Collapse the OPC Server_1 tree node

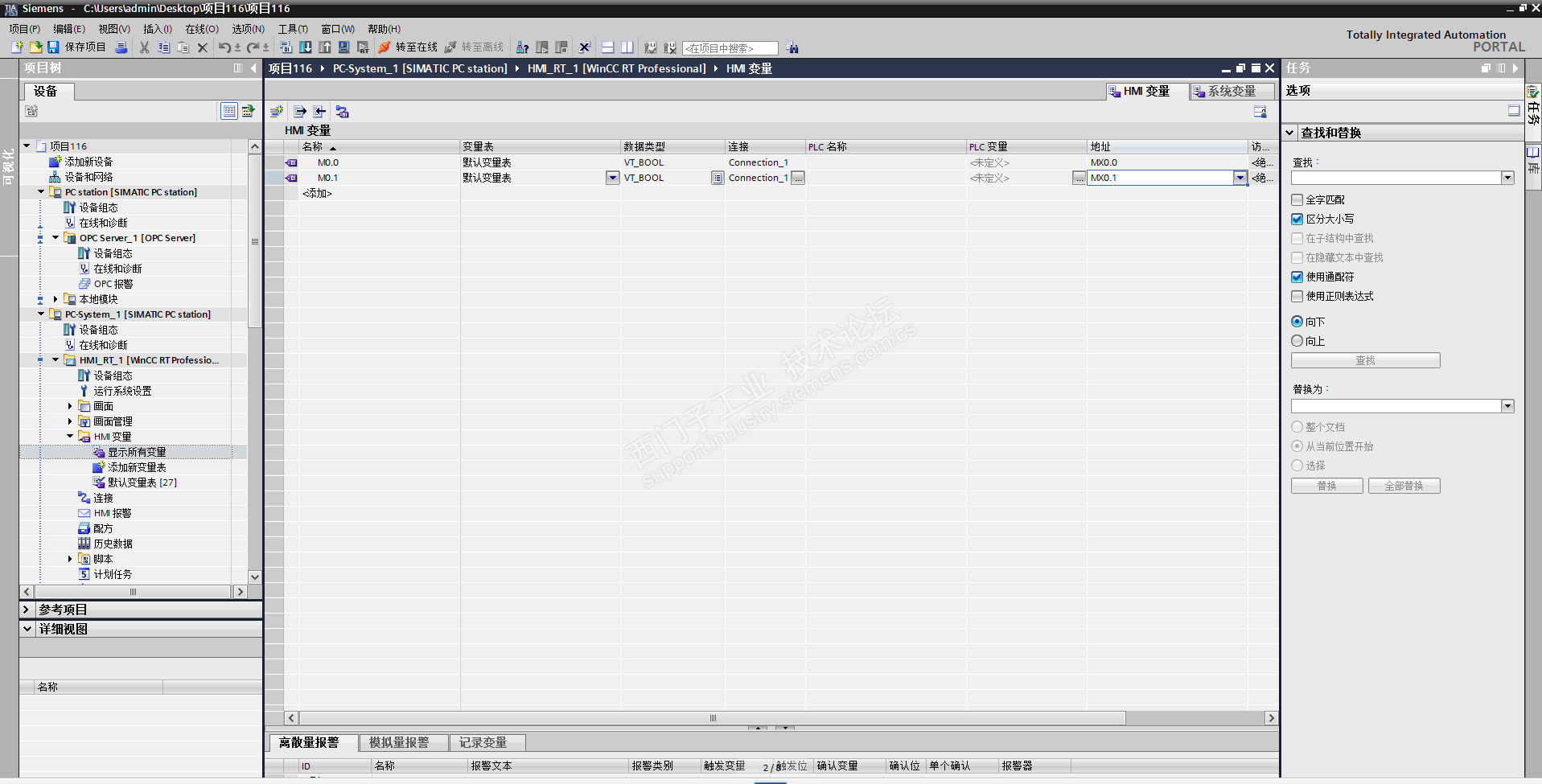click(56, 238)
